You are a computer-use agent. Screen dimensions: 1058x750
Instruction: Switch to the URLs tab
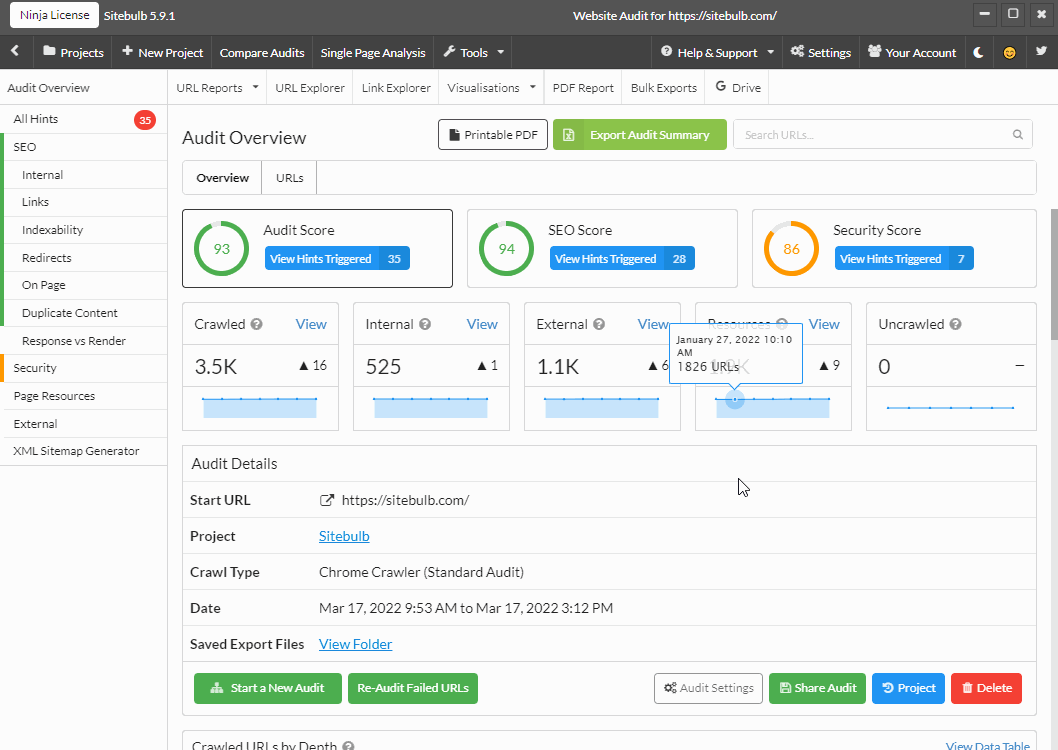[289, 178]
